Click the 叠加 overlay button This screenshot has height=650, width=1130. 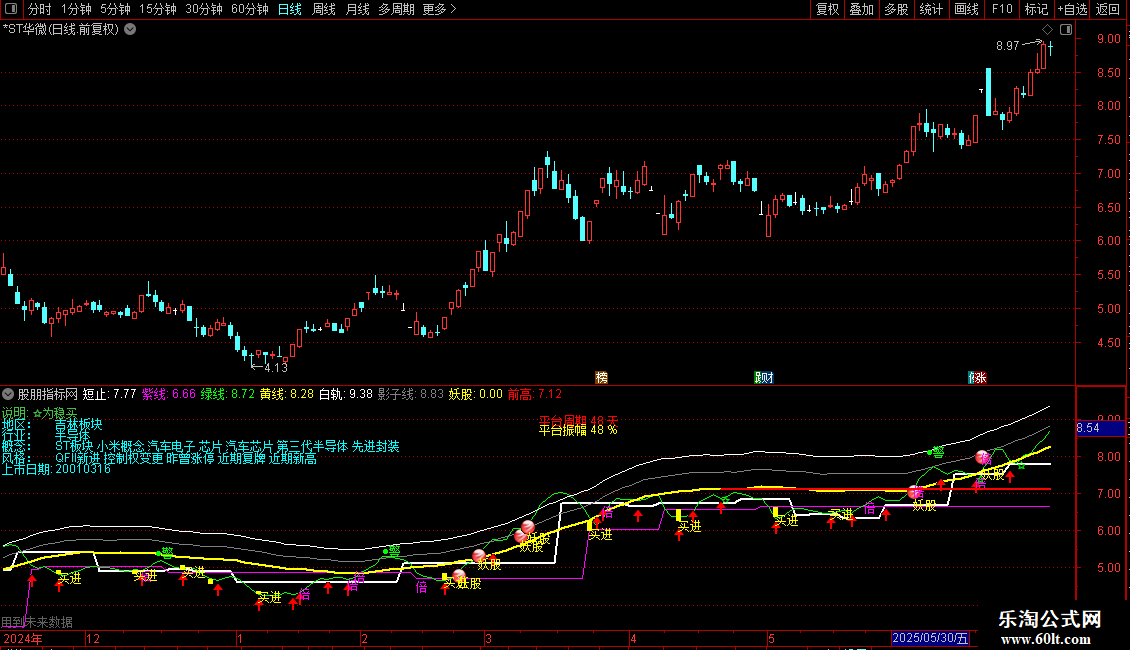pos(861,9)
